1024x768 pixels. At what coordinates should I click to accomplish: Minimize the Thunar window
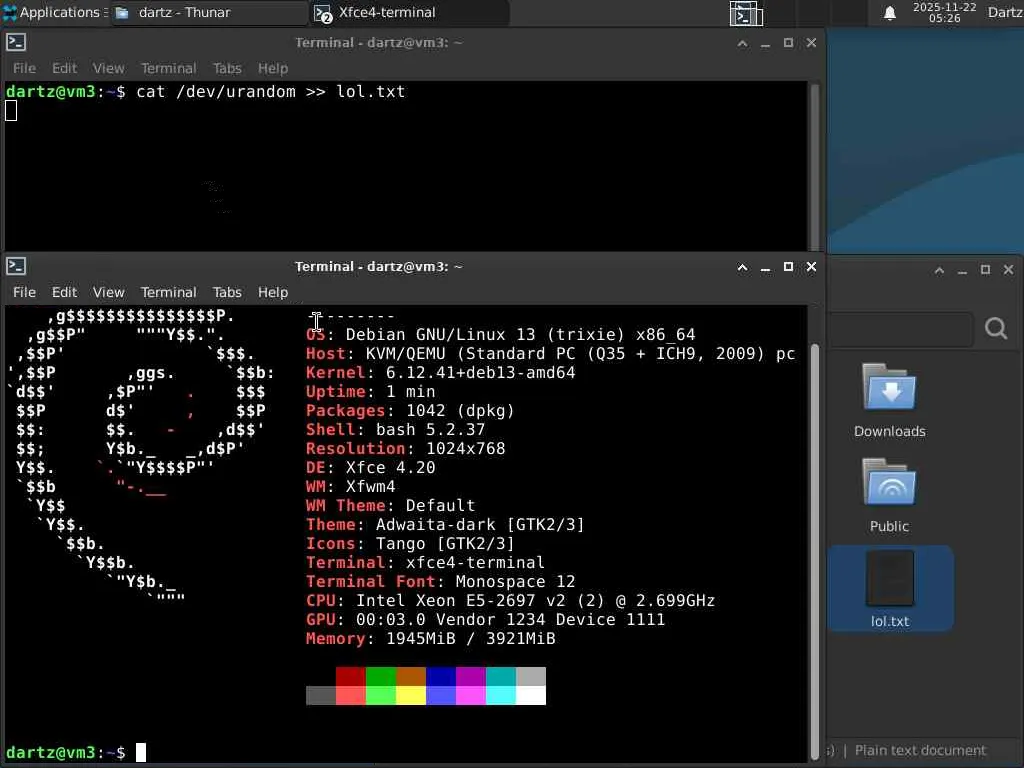(962, 270)
